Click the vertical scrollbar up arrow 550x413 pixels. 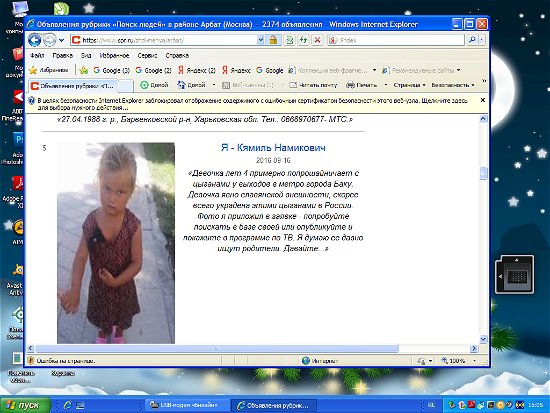pyautogui.click(x=483, y=119)
